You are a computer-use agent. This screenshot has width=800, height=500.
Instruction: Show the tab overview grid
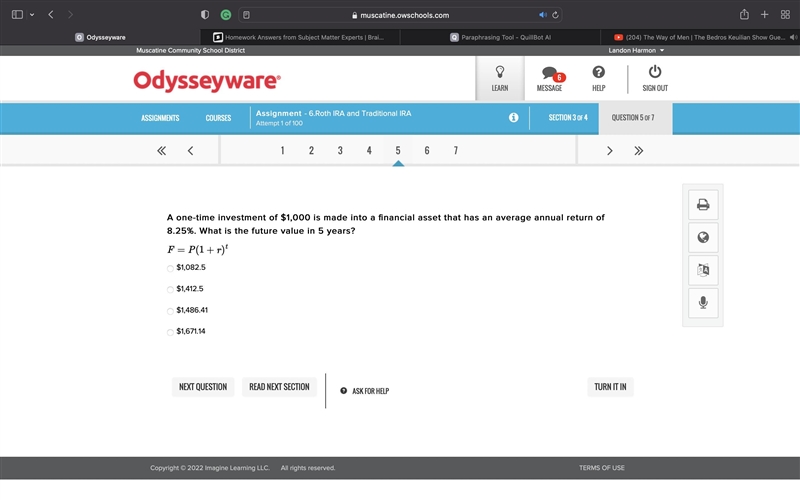(x=785, y=14)
